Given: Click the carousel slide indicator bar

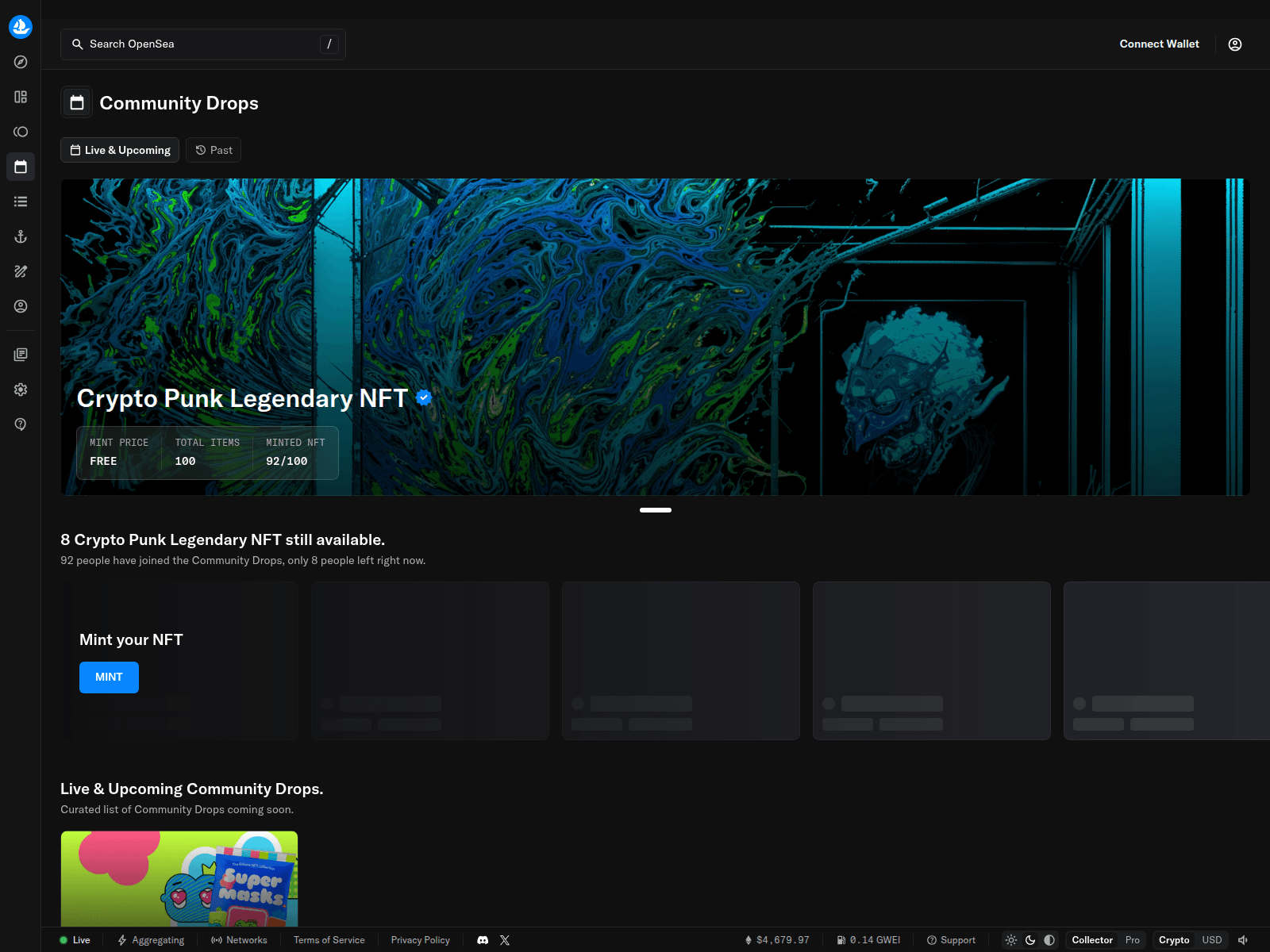Looking at the screenshot, I should (x=656, y=510).
